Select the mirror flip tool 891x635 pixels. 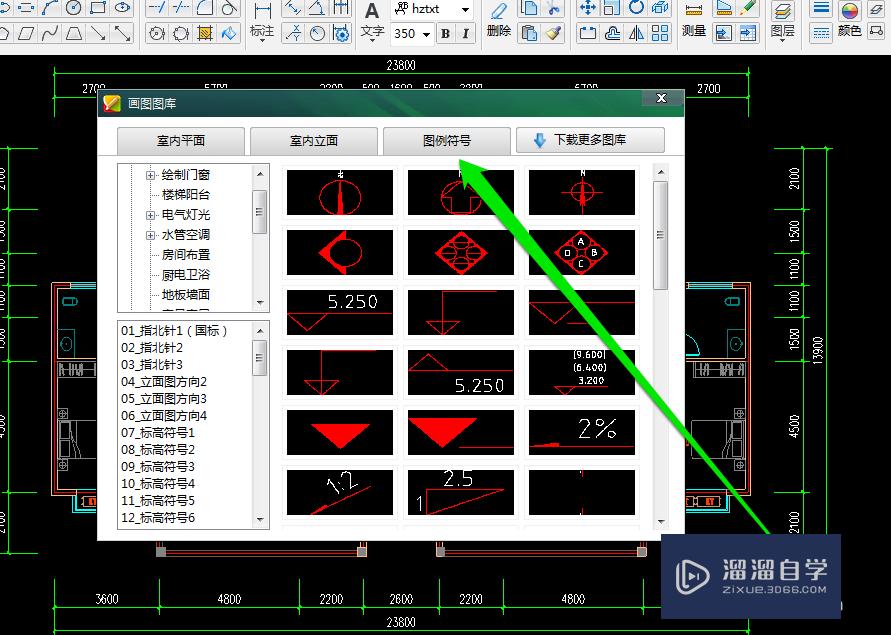(x=635, y=33)
